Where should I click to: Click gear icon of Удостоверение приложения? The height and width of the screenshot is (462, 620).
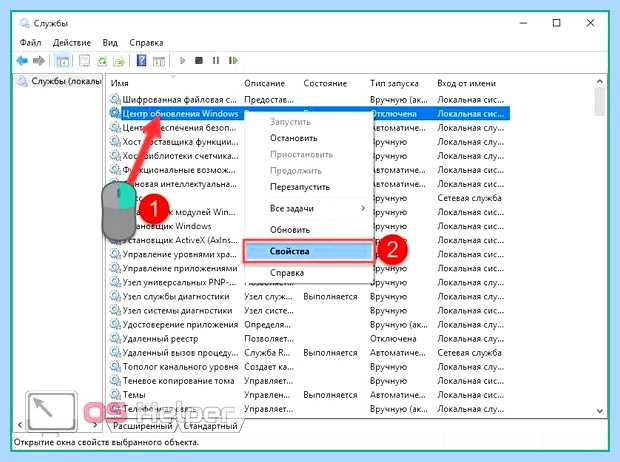click(115, 324)
